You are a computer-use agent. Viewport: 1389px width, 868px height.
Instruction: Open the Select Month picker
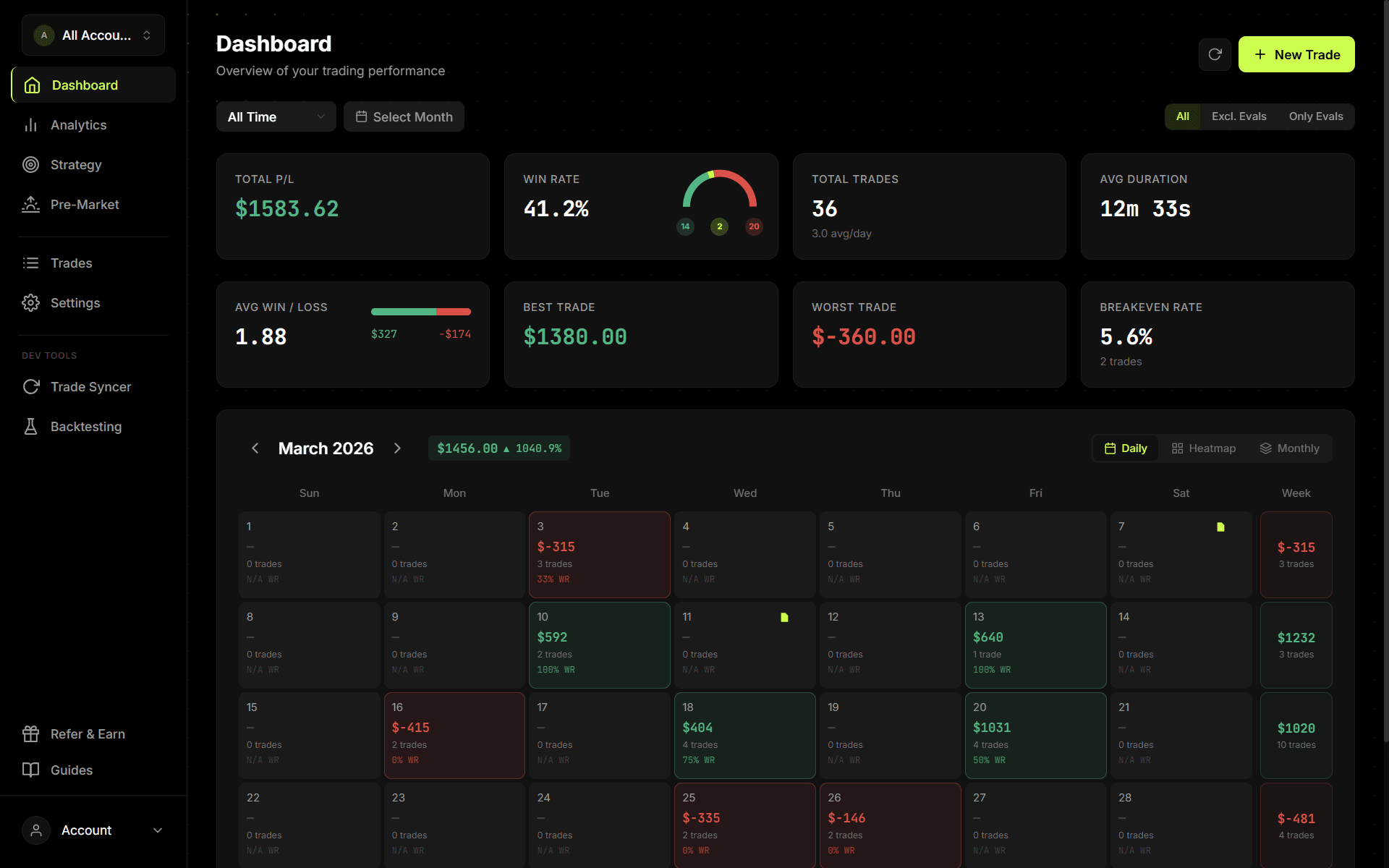pyautogui.click(x=404, y=116)
